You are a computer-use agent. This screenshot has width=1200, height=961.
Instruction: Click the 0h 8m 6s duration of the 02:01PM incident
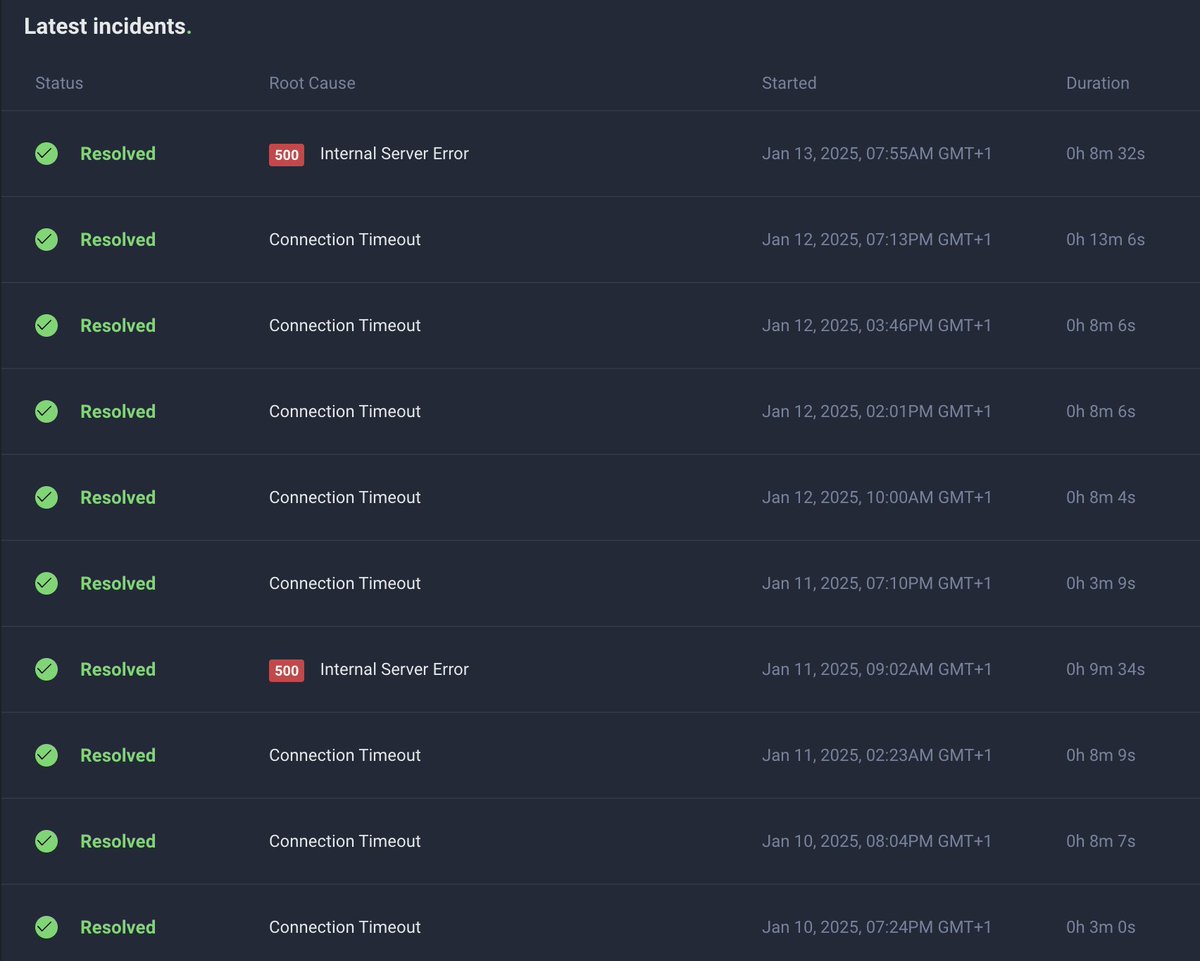point(1101,411)
